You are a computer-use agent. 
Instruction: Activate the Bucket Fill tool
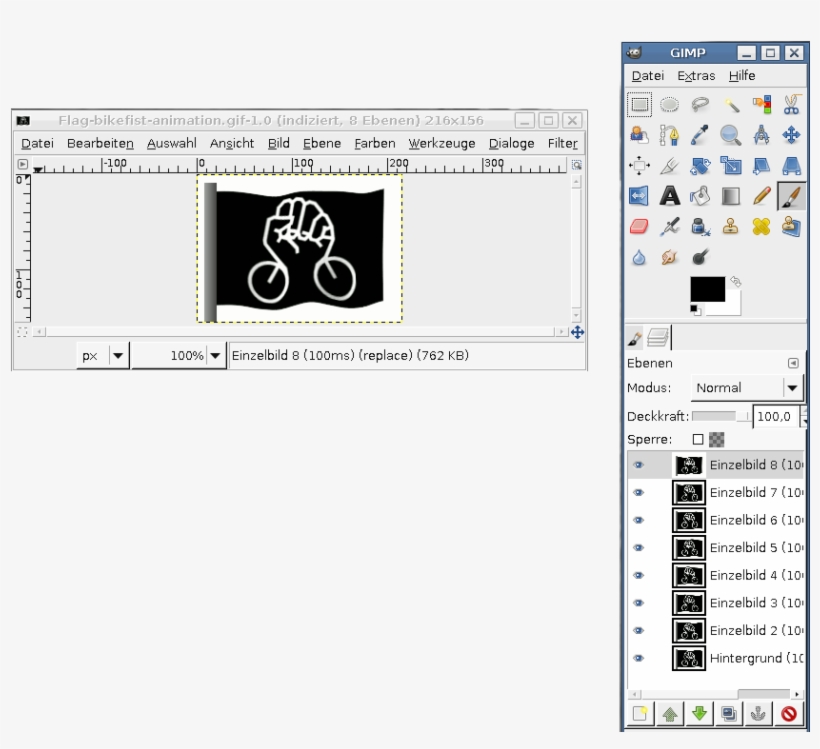click(x=700, y=196)
